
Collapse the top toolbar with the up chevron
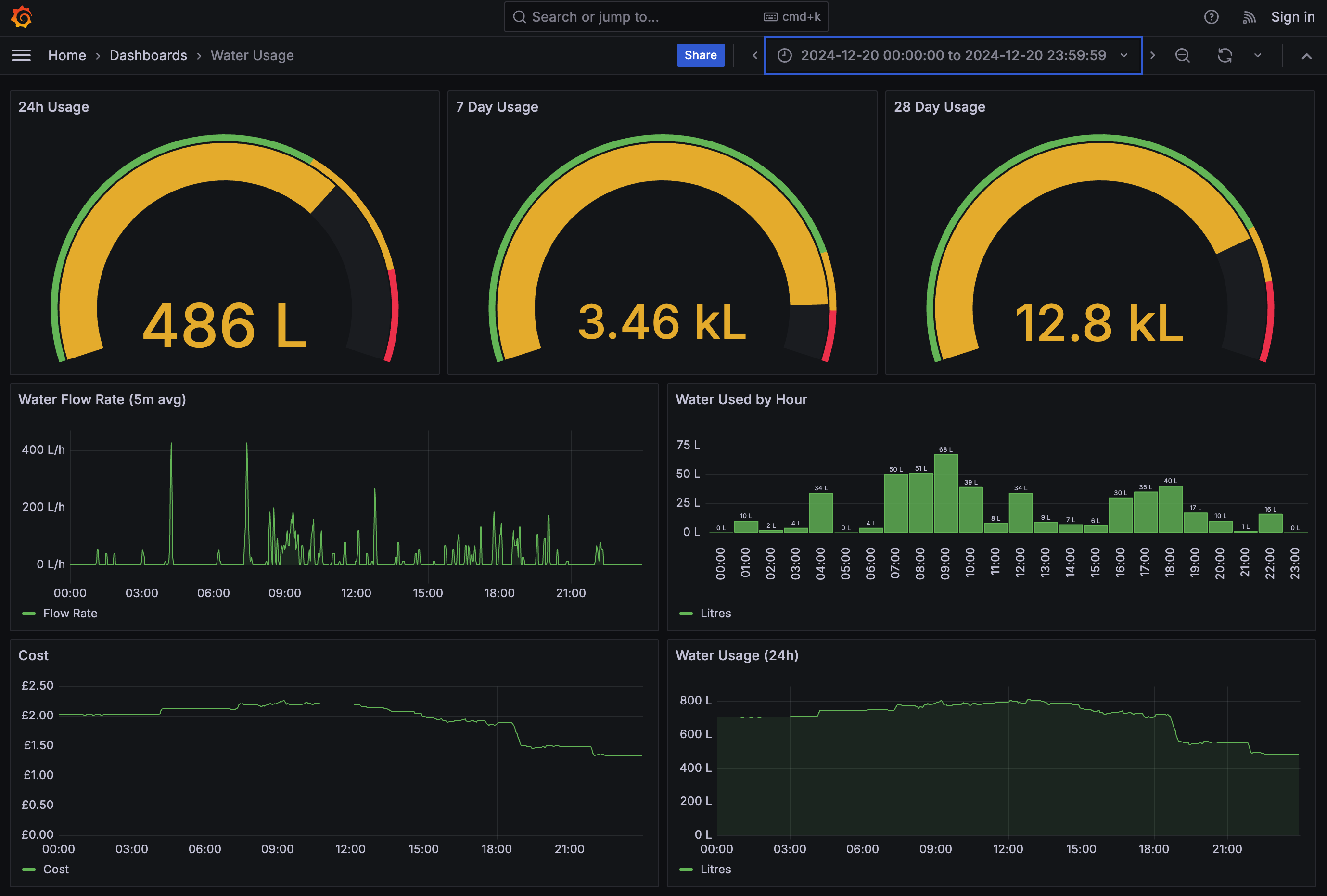(x=1306, y=56)
